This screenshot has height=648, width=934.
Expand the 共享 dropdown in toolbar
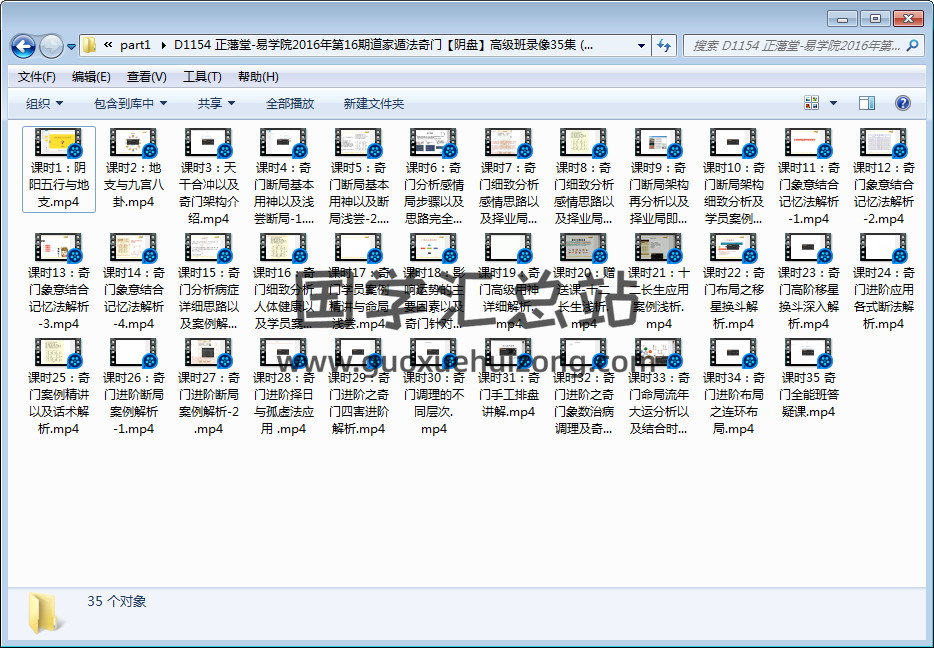pos(216,103)
